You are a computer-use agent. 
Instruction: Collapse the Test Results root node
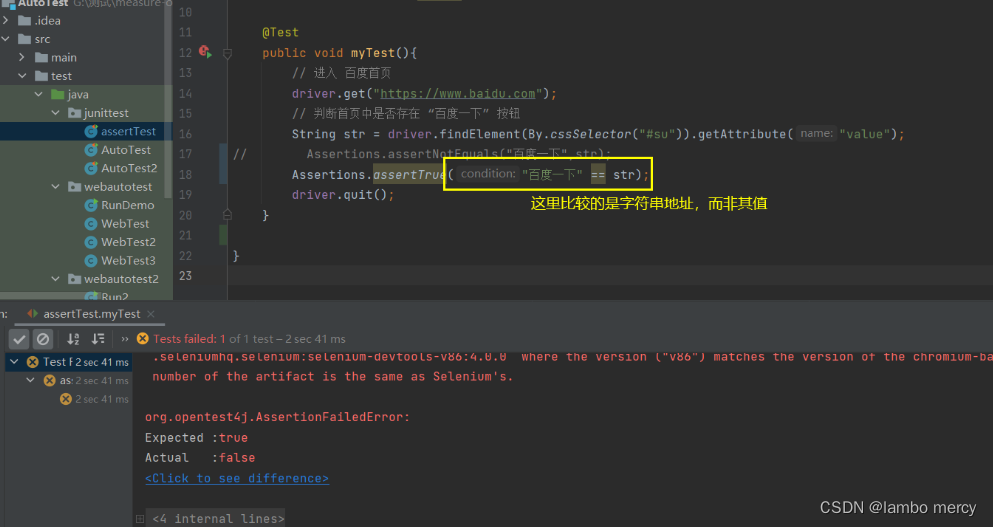coord(14,362)
